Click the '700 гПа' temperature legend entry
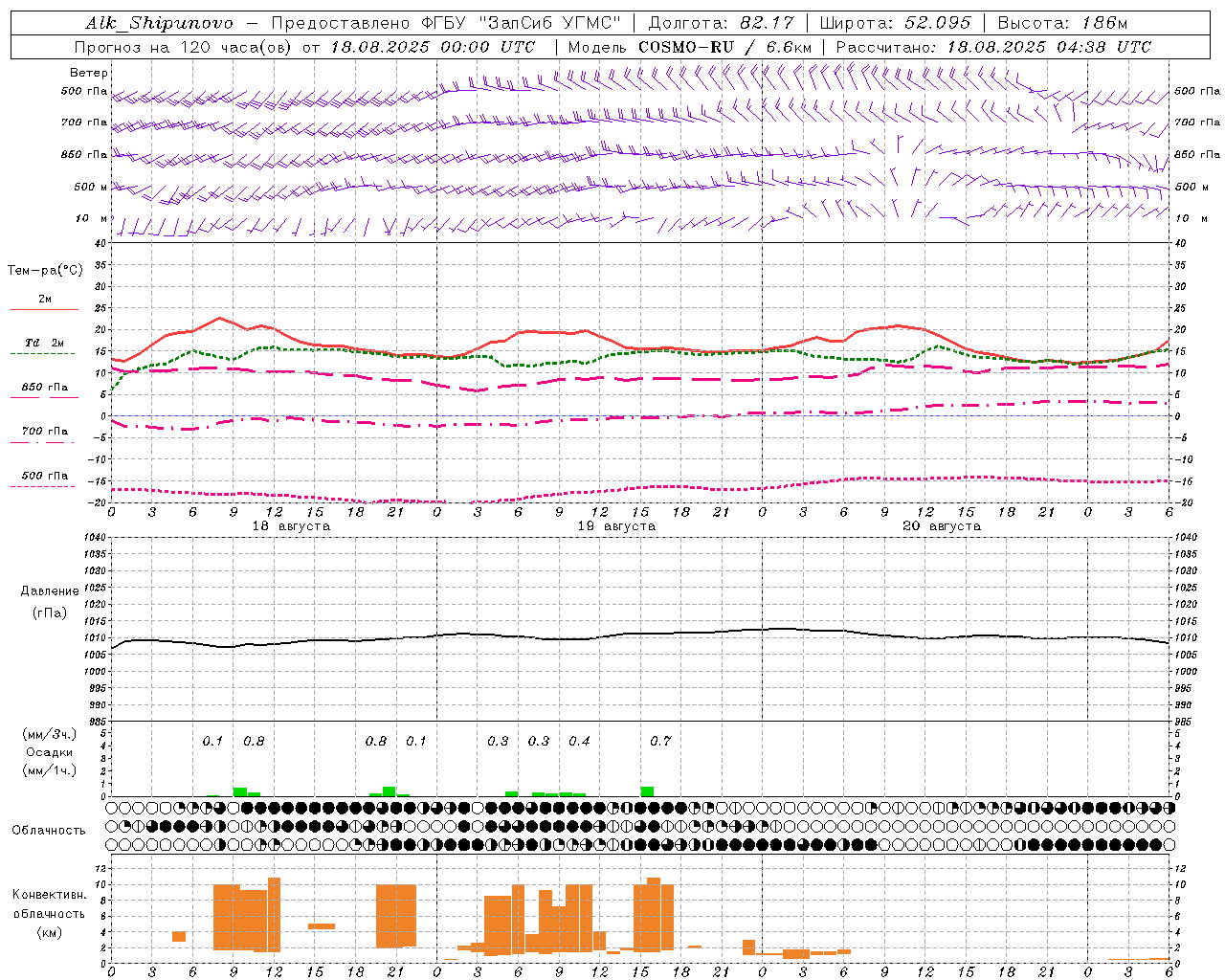 44,432
